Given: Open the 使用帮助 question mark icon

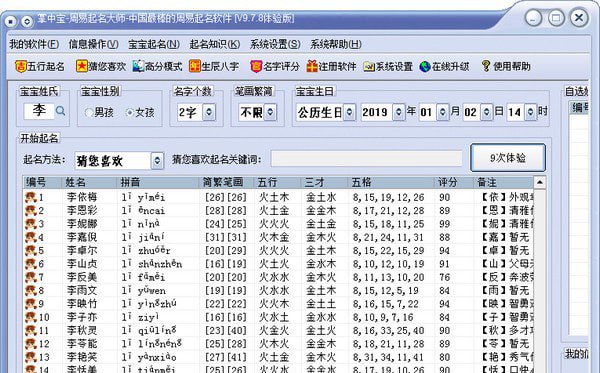Looking at the screenshot, I should (486, 66).
